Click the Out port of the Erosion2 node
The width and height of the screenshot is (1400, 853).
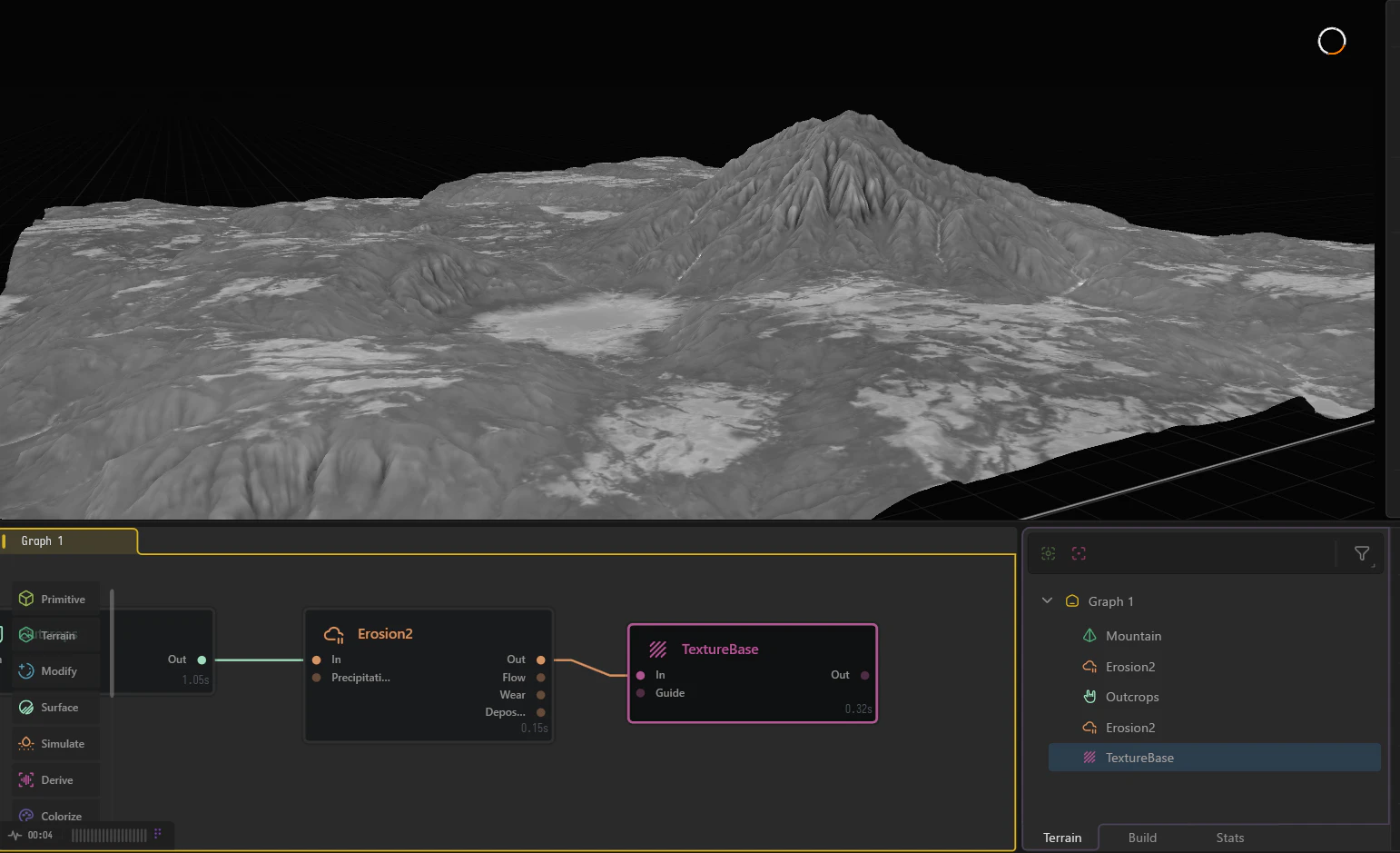pos(541,660)
